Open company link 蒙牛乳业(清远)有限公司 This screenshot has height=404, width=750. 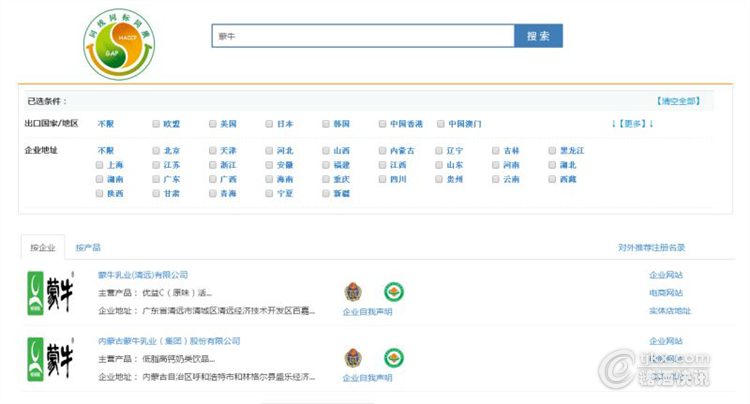click(x=143, y=275)
